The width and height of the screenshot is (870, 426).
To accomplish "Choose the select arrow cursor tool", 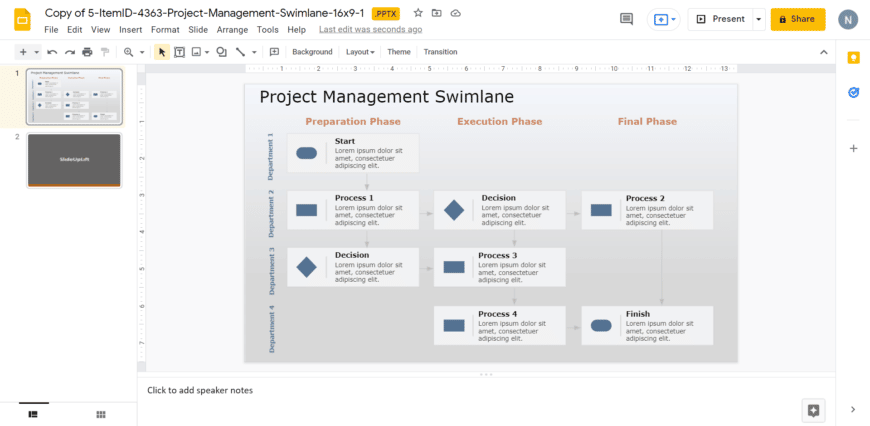I will (x=162, y=52).
